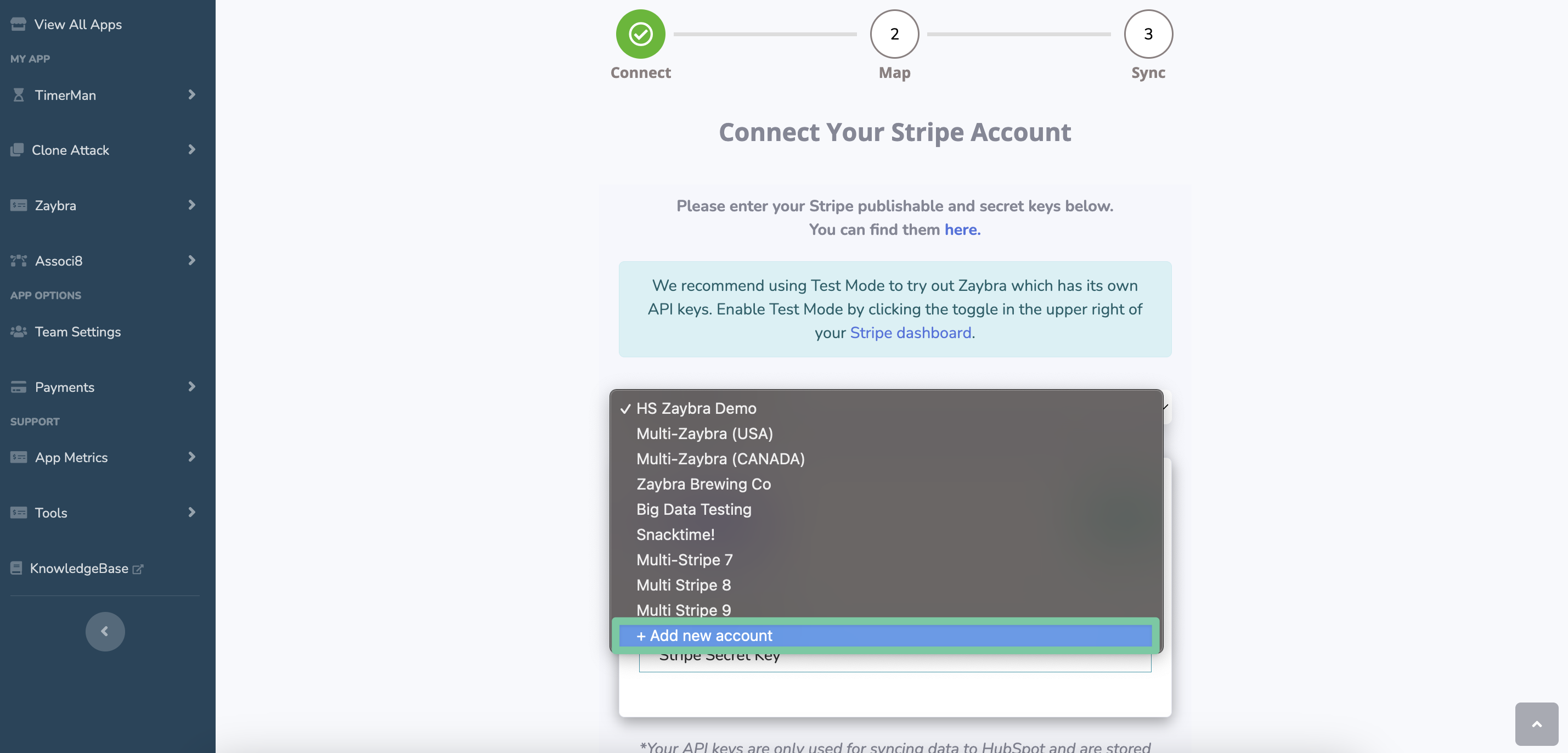Collapse the sidebar with round arrow button
Viewport: 1568px width, 753px height.
tap(105, 631)
